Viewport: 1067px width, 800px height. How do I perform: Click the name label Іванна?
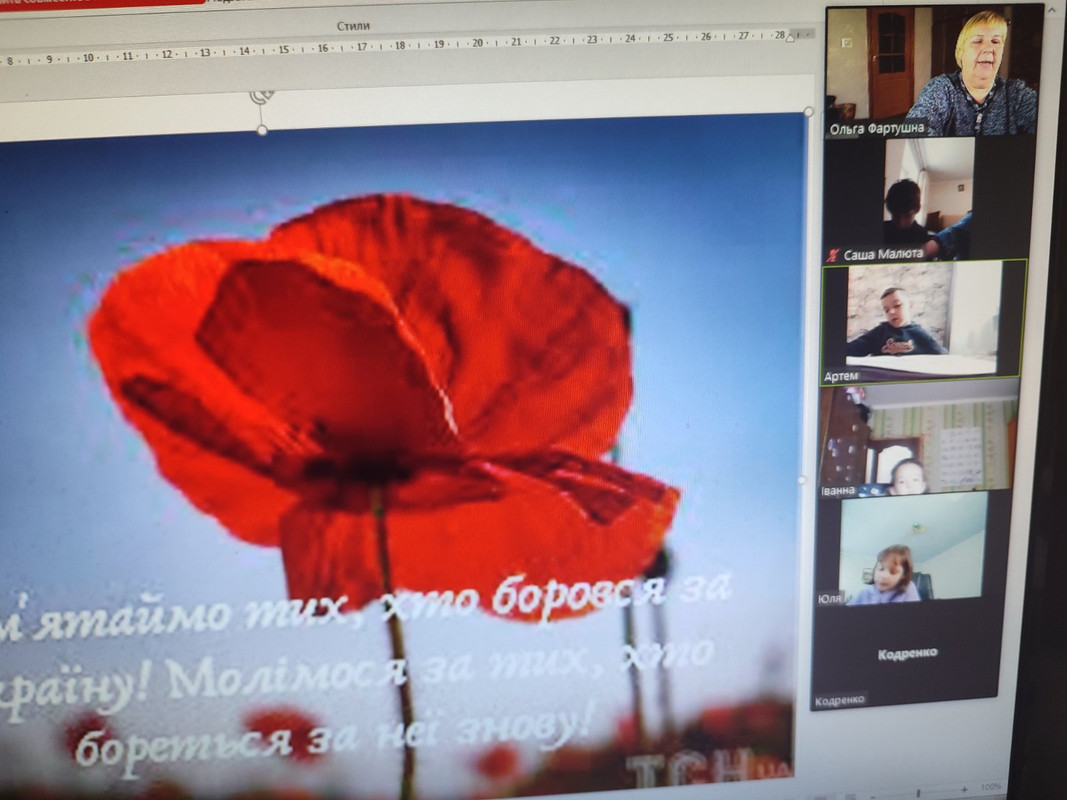coord(838,490)
